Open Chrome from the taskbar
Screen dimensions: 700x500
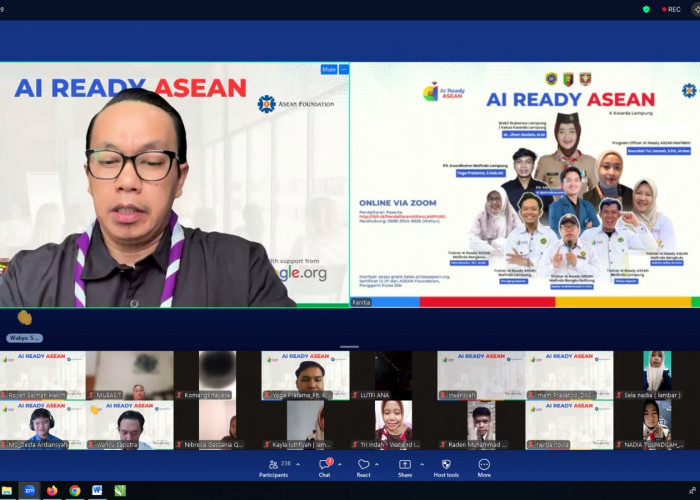tap(75, 491)
